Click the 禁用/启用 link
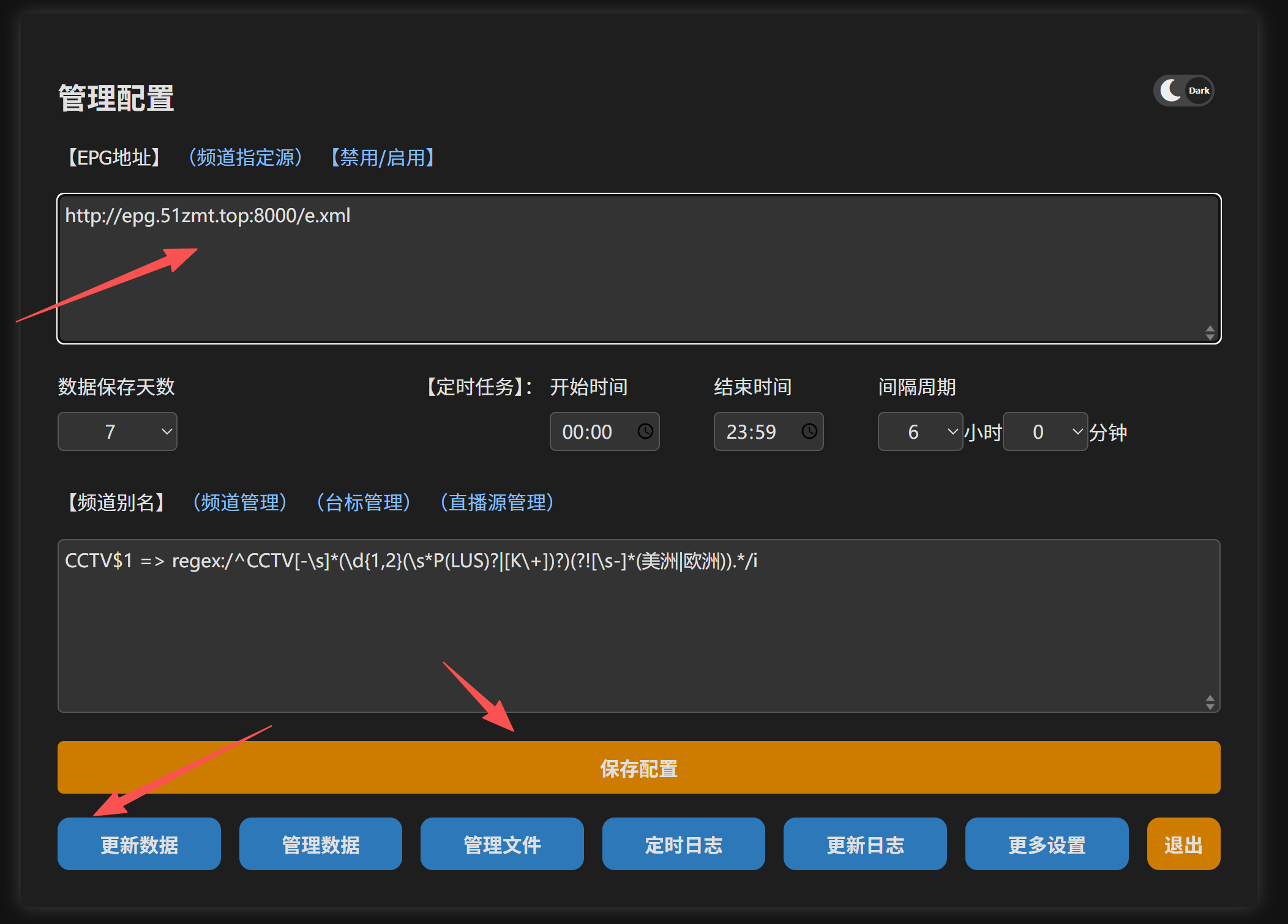This screenshot has height=924, width=1288. (x=383, y=158)
